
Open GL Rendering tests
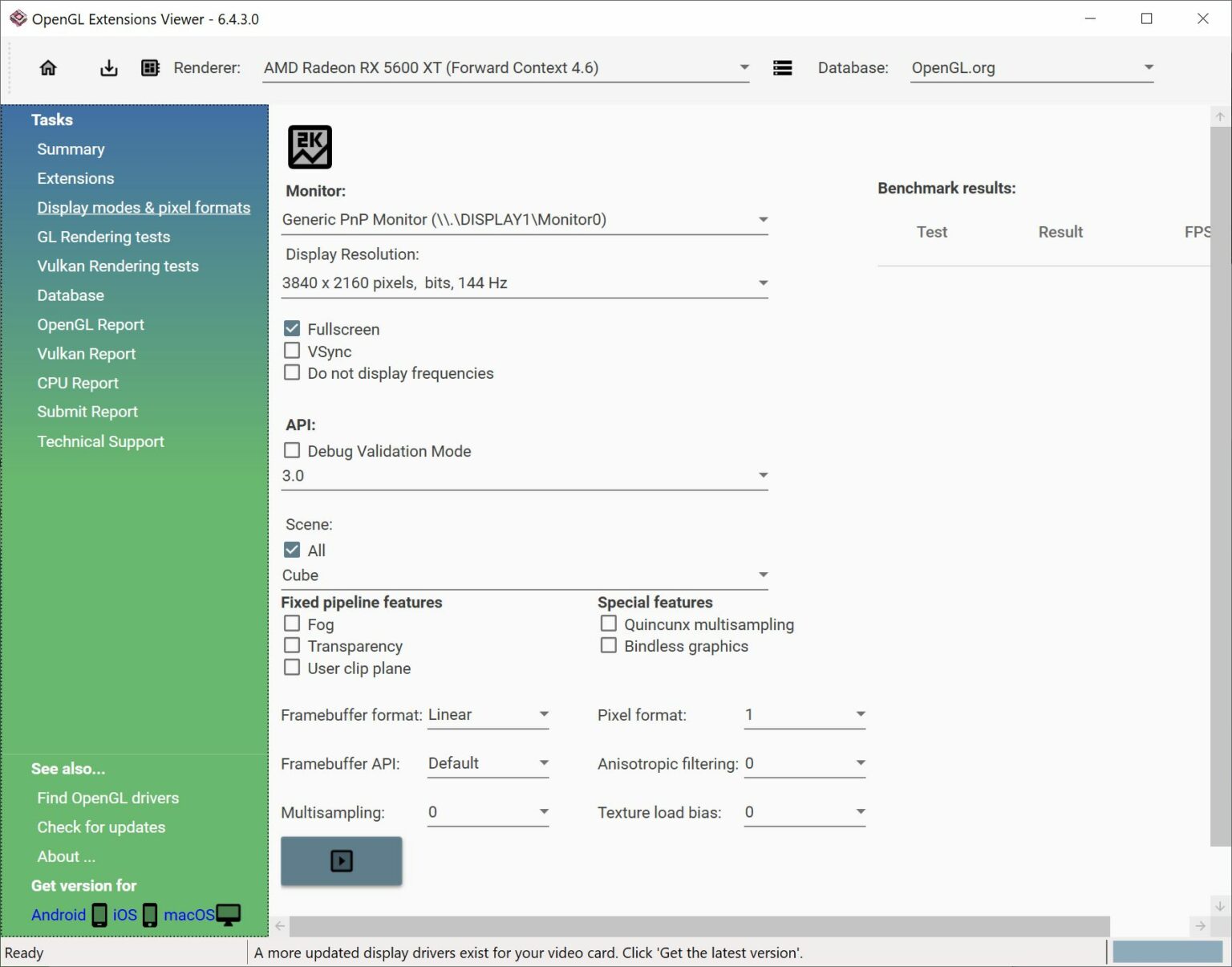[x=103, y=237]
